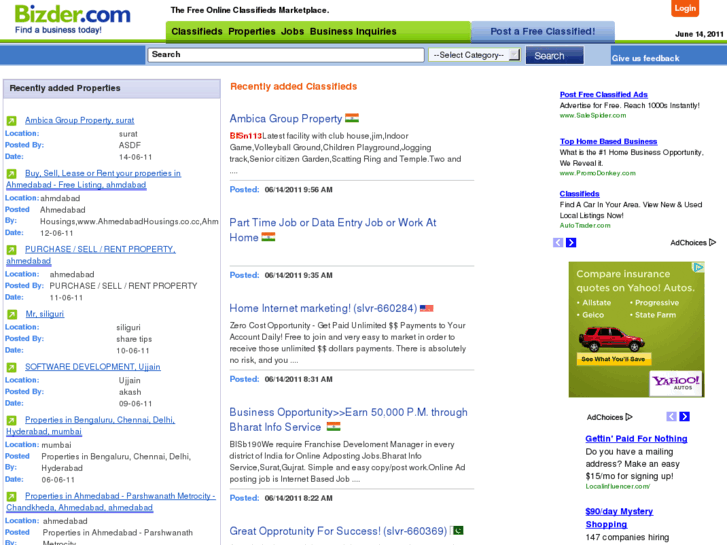
Task: Click the June 14, 2011 date text
Action: [699, 34]
